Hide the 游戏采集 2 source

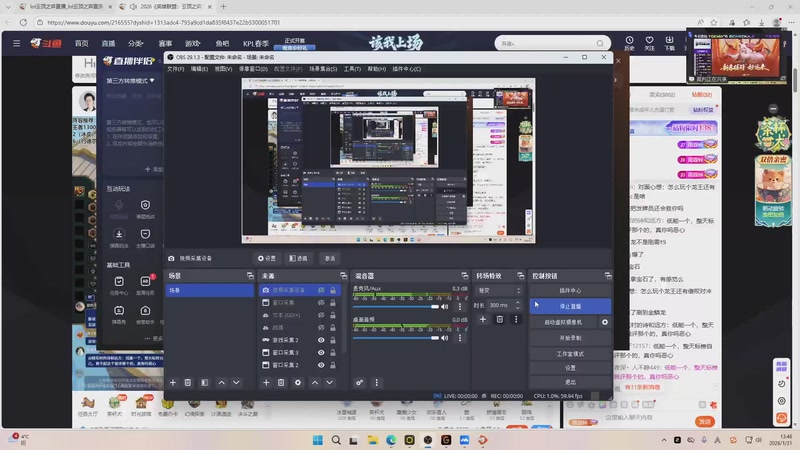321,340
